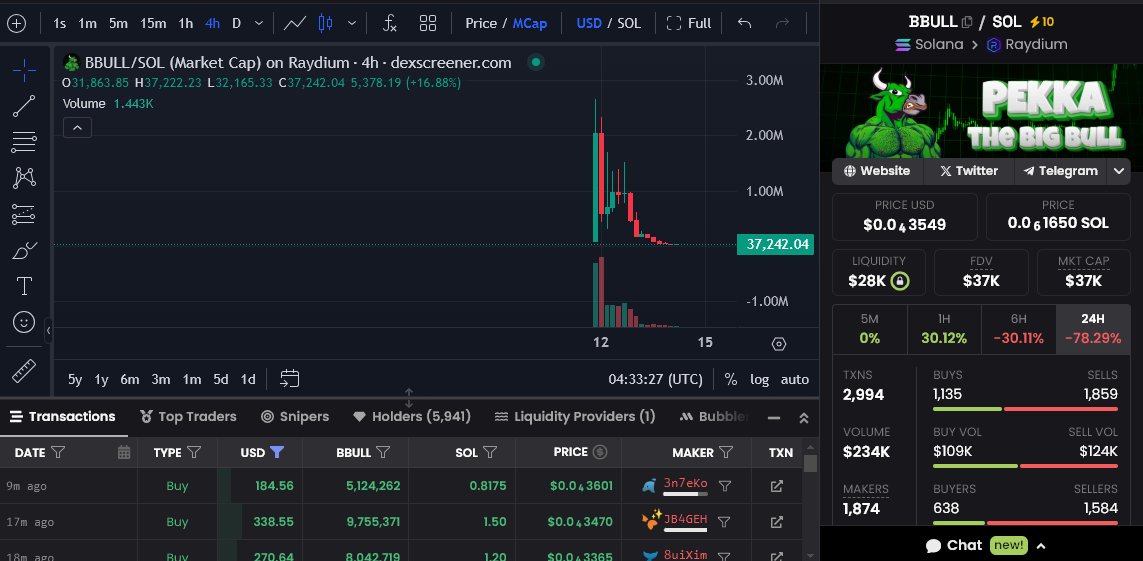The image size is (1143, 561).
Task: Select the pattern drawing tool
Action: tap(24, 178)
